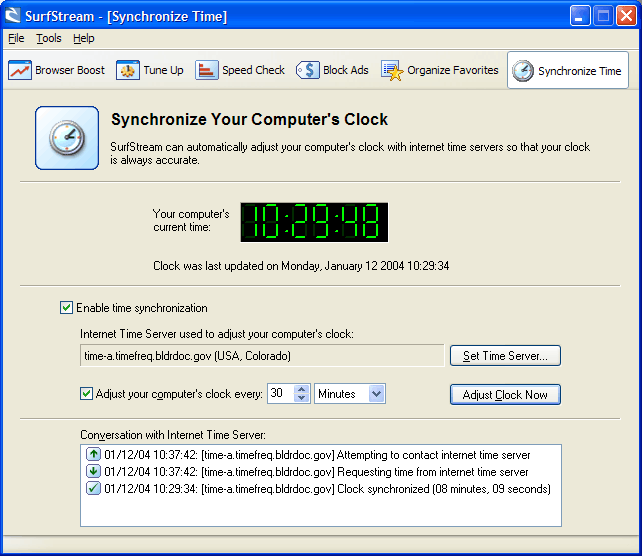This screenshot has width=642, height=556.
Task: Open Organize Favorites tab
Action: (440, 70)
